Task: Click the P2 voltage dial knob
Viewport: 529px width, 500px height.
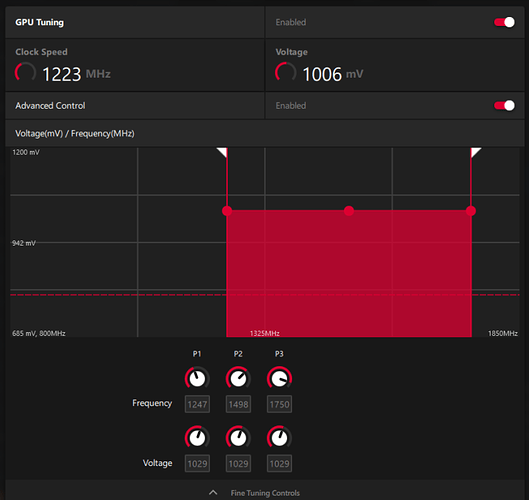Action: 238,438
